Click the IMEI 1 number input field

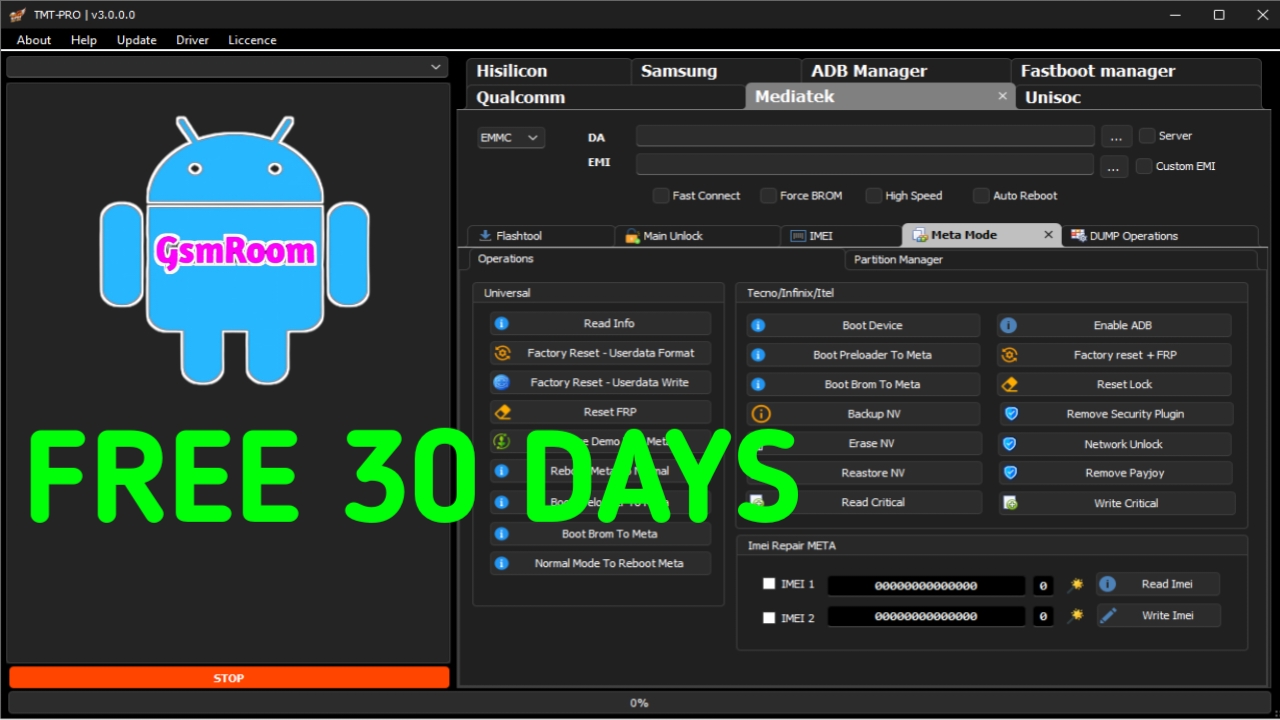coord(926,586)
